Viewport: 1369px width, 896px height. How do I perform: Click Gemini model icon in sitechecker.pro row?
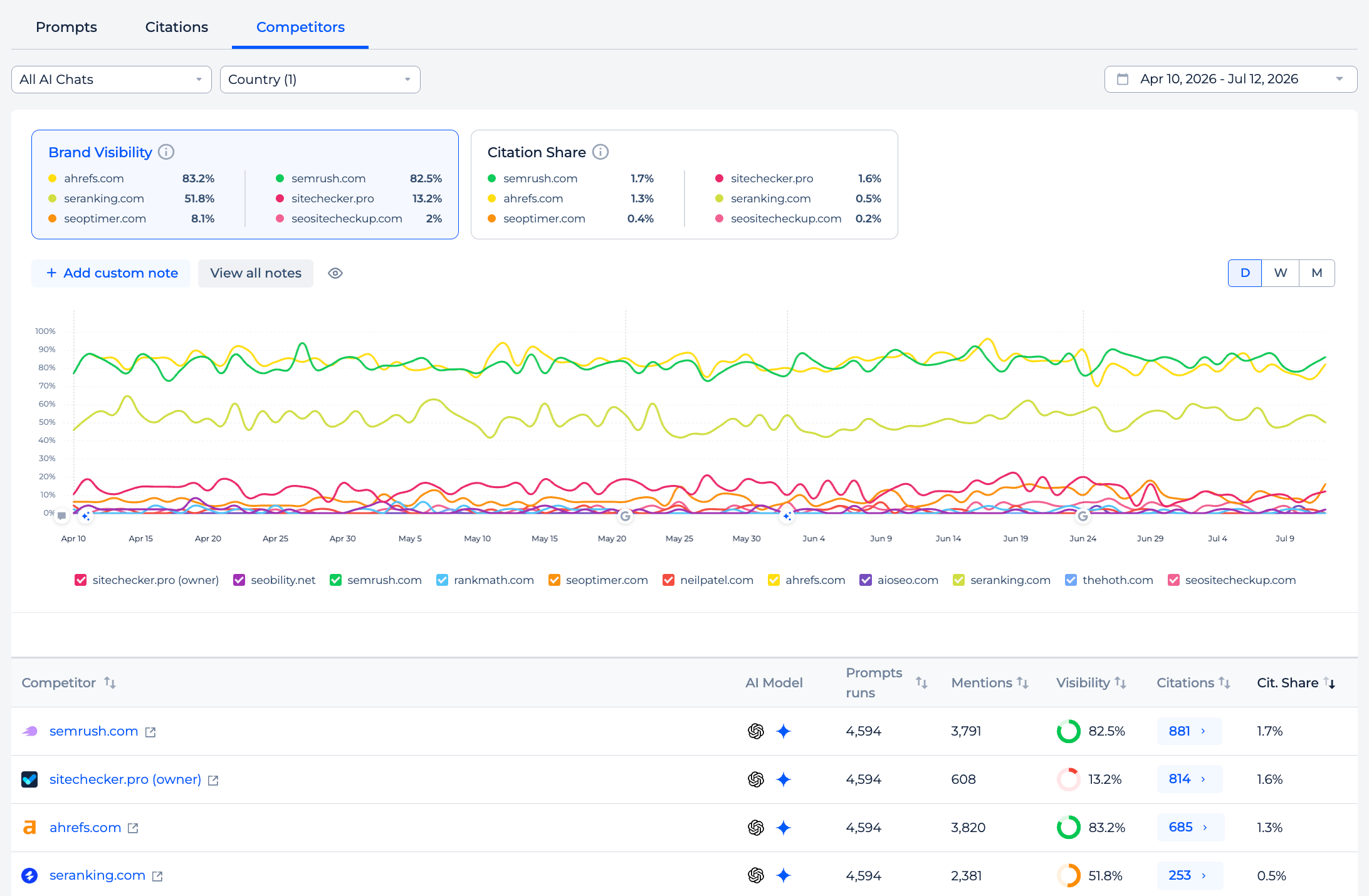(784, 779)
